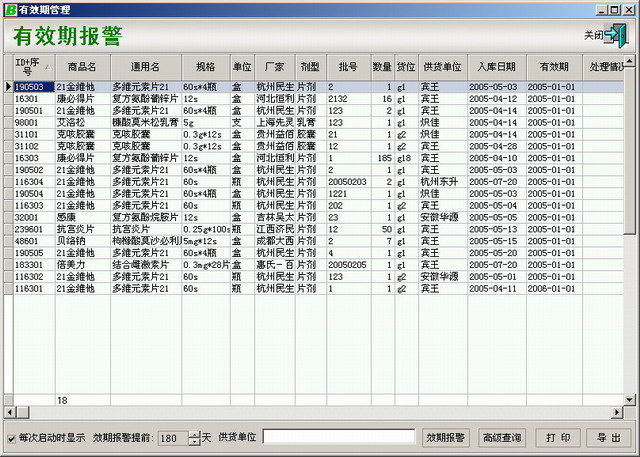
Task: Click the 打印 print button
Action: (x=559, y=438)
